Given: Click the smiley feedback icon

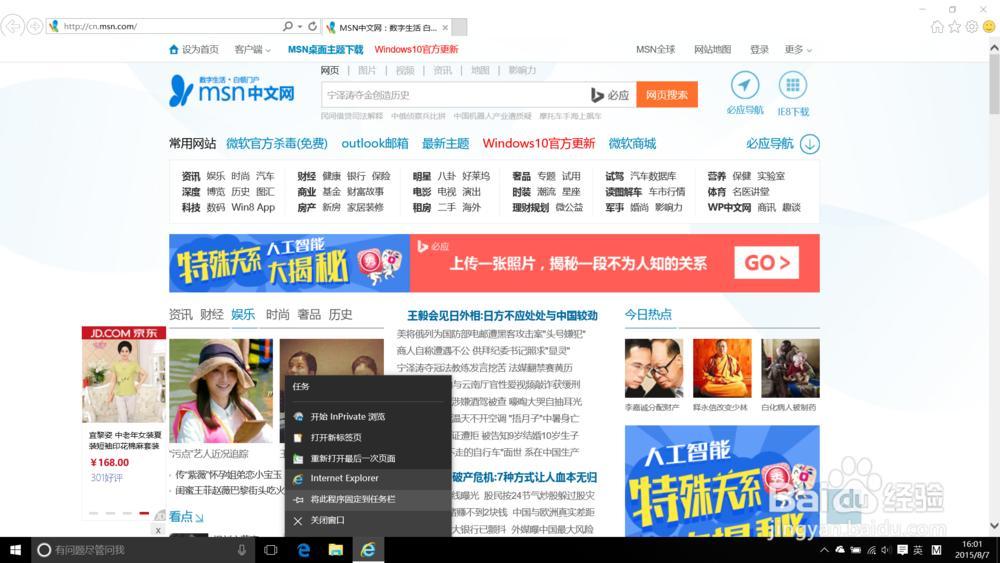Looking at the screenshot, I should coord(989,27).
